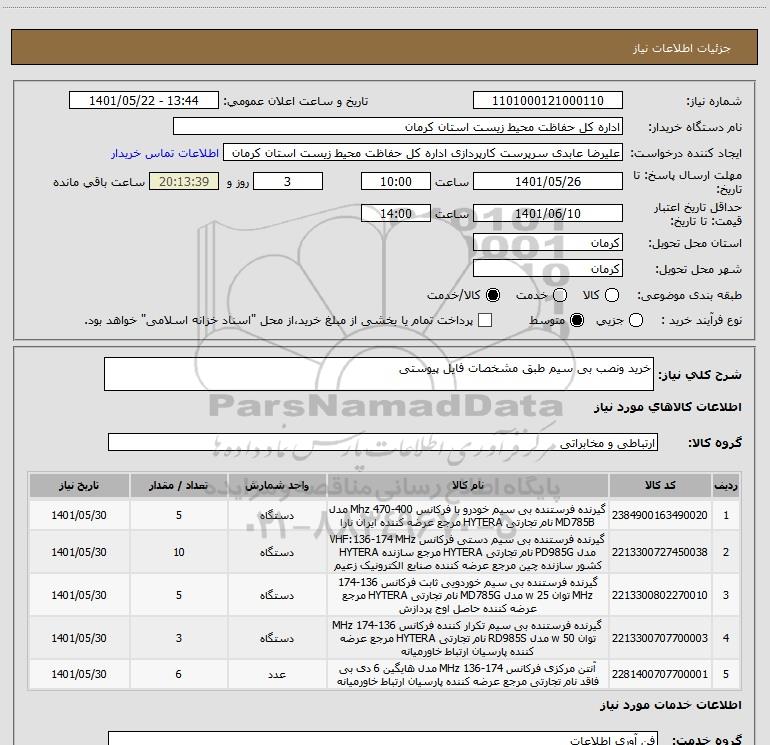Screen dimensions: 770x745
Task: Click the ردیف column header
Action: coord(726,485)
